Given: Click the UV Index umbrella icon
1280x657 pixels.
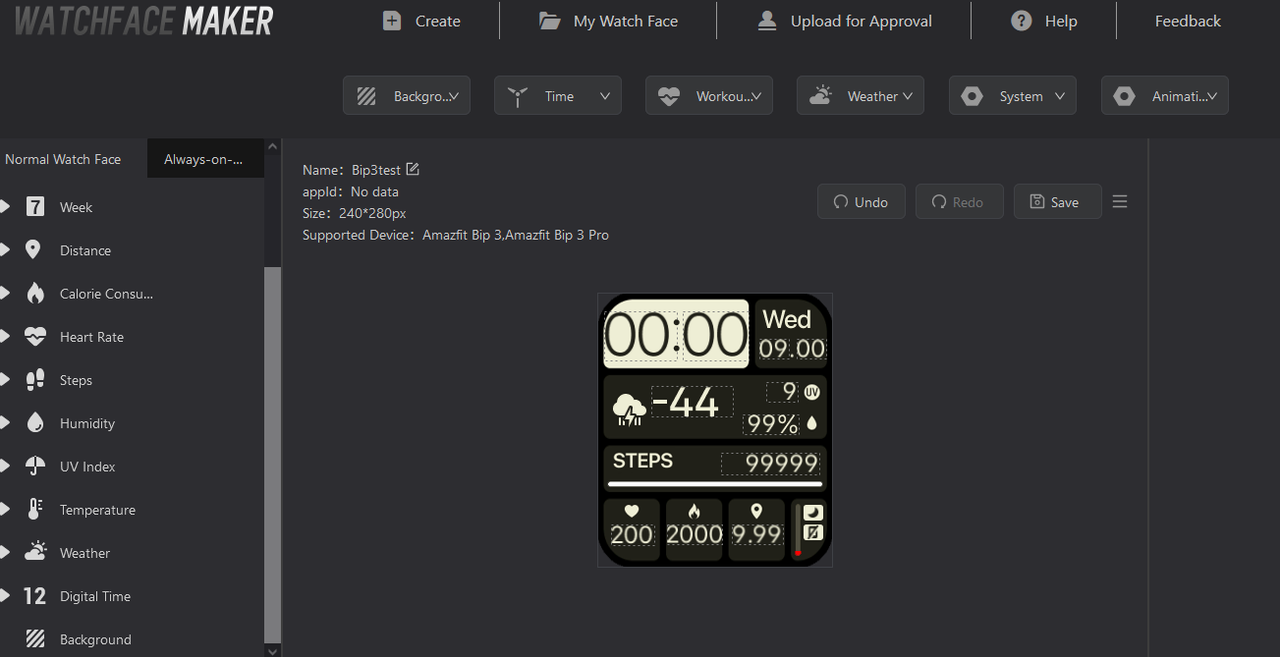Looking at the screenshot, I should coord(35,466).
